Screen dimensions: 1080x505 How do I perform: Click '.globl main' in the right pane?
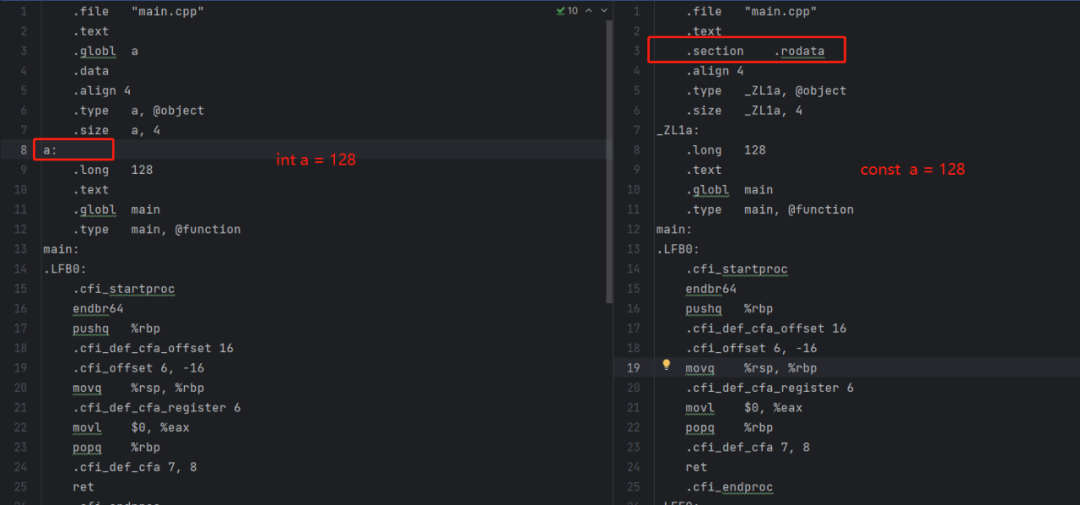(729, 189)
